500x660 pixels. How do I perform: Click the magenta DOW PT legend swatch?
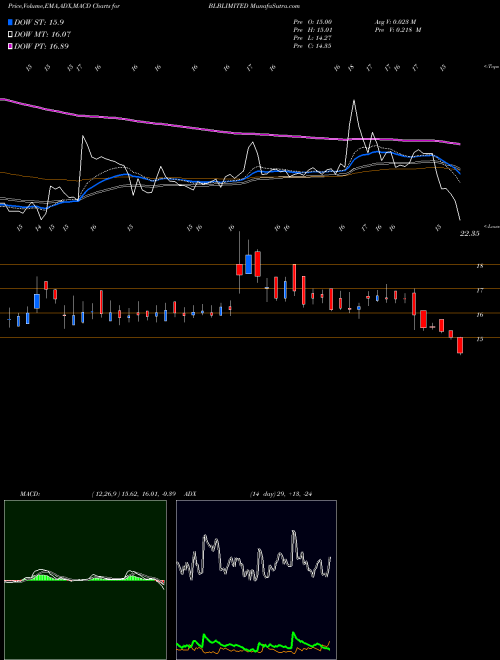pyautogui.click(x=11, y=46)
